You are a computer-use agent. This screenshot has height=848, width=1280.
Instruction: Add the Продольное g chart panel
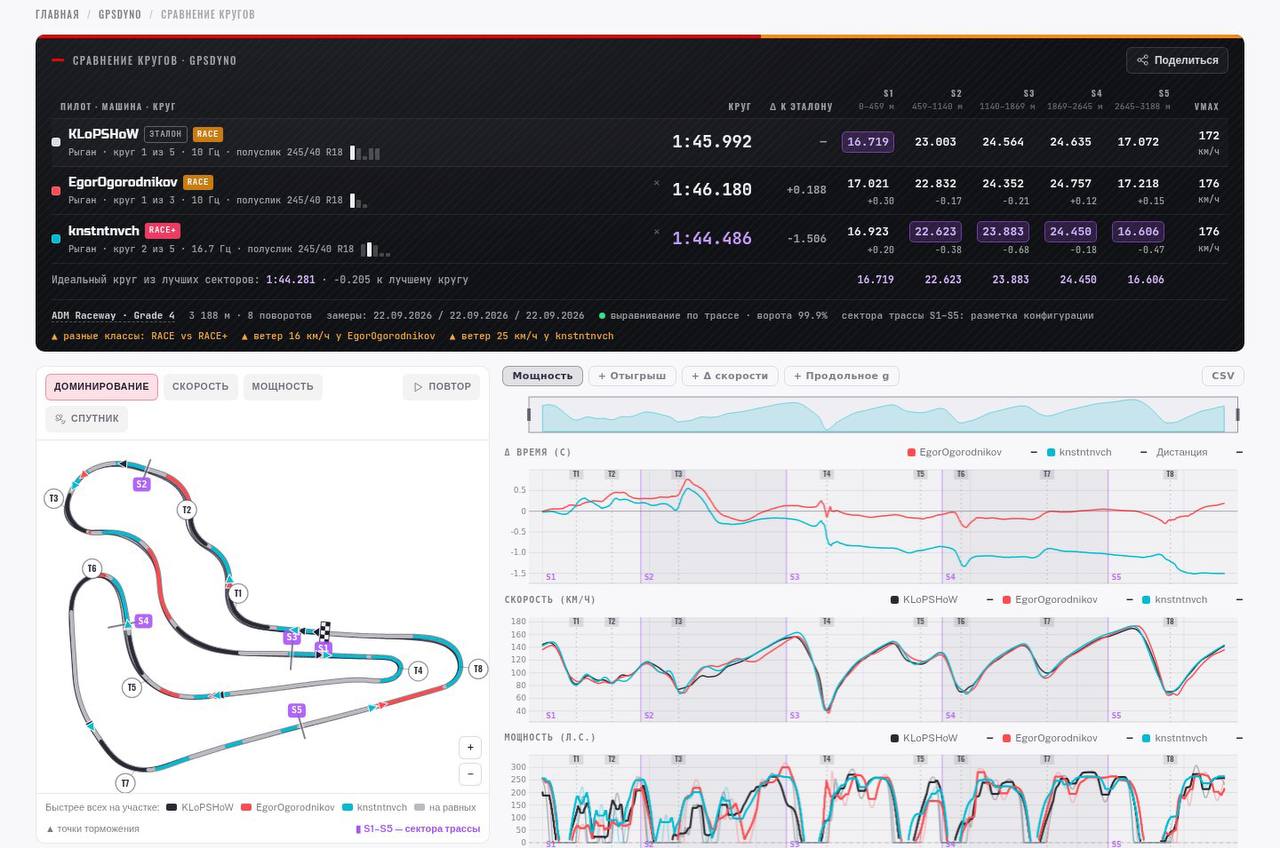pos(841,376)
